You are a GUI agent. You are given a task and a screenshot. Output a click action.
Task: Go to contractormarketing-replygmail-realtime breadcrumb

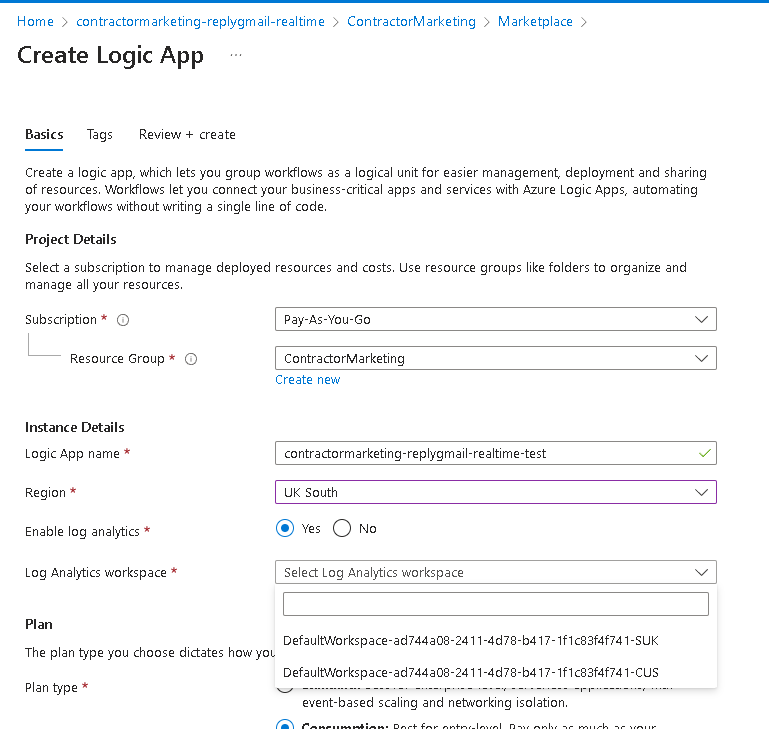(x=200, y=22)
